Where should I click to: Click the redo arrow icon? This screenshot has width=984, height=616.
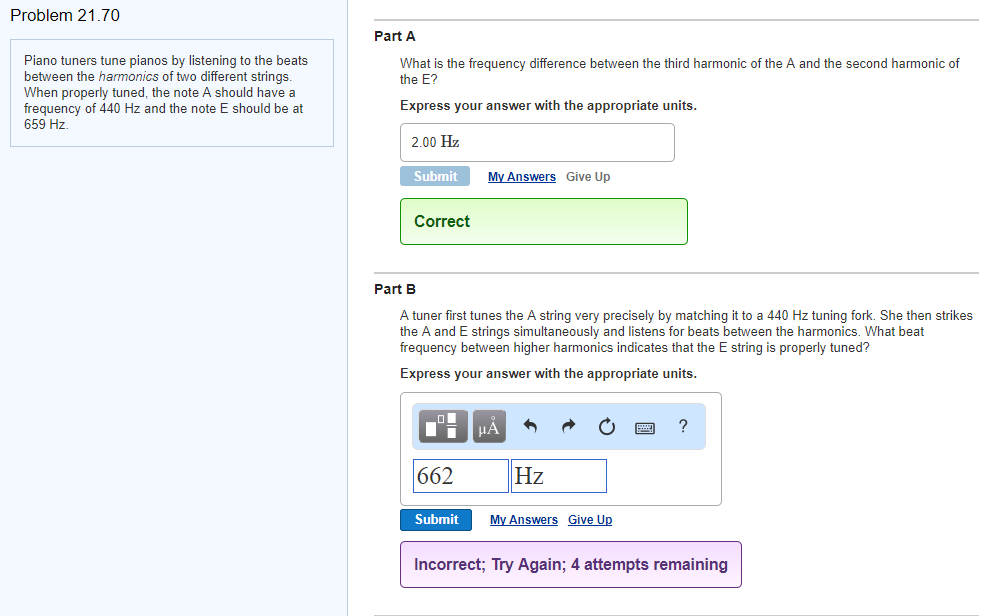click(568, 426)
